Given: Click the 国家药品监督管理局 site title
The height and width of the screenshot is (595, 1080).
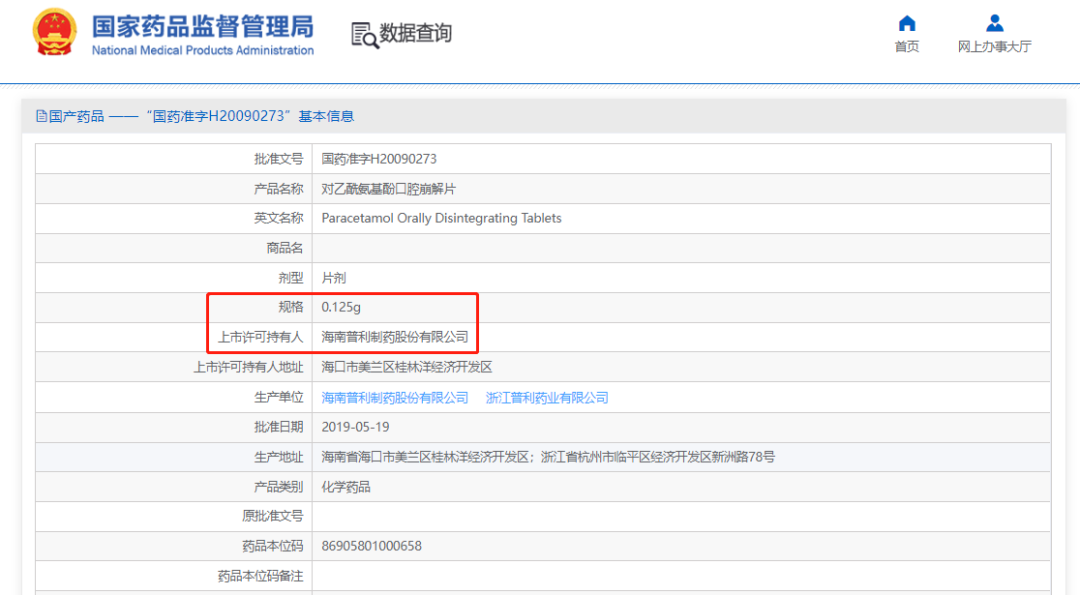Looking at the screenshot, I should pos(202,26).
